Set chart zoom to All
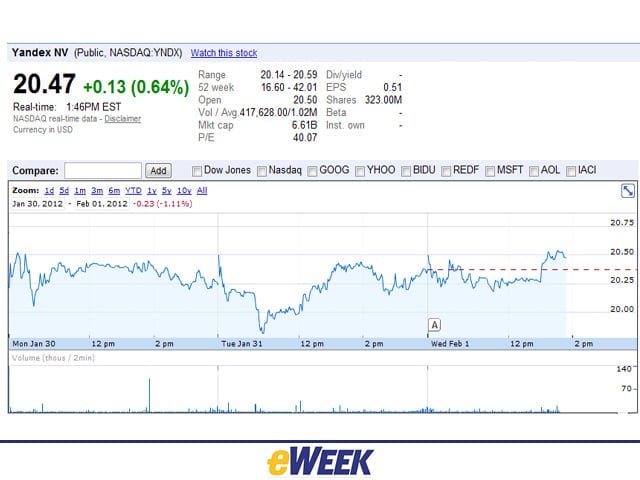Screen dimensions: 640x480 pos(202,191)
